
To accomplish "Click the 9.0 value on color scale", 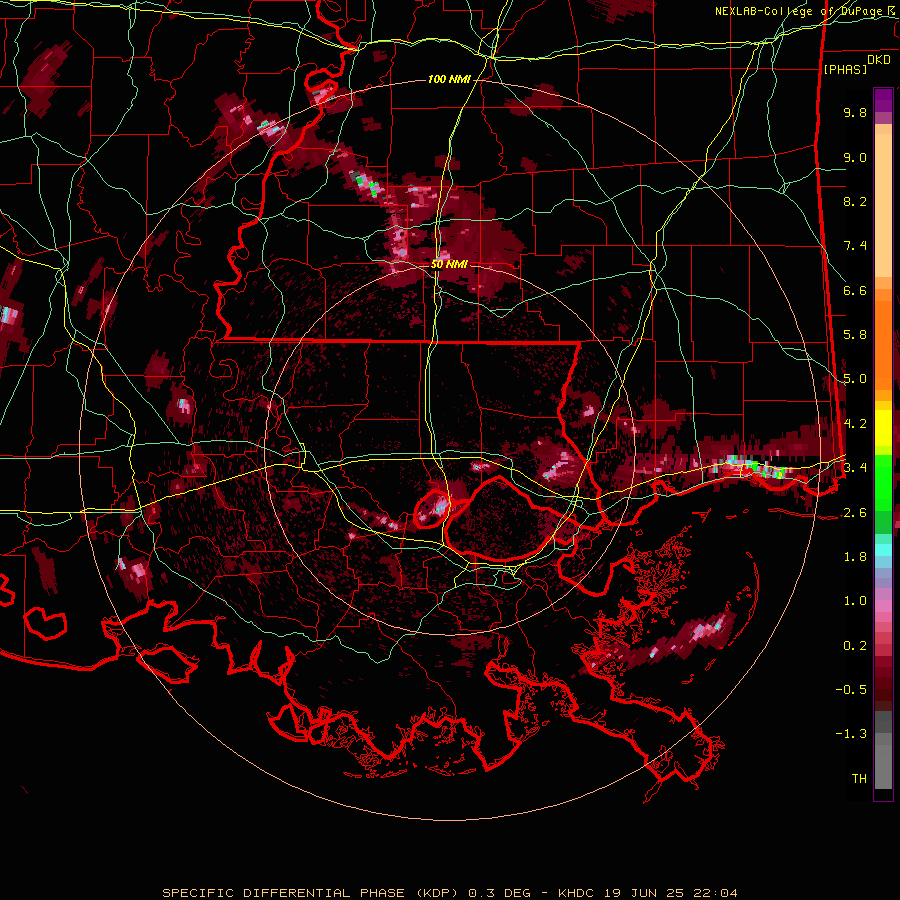I will (855, 157).
